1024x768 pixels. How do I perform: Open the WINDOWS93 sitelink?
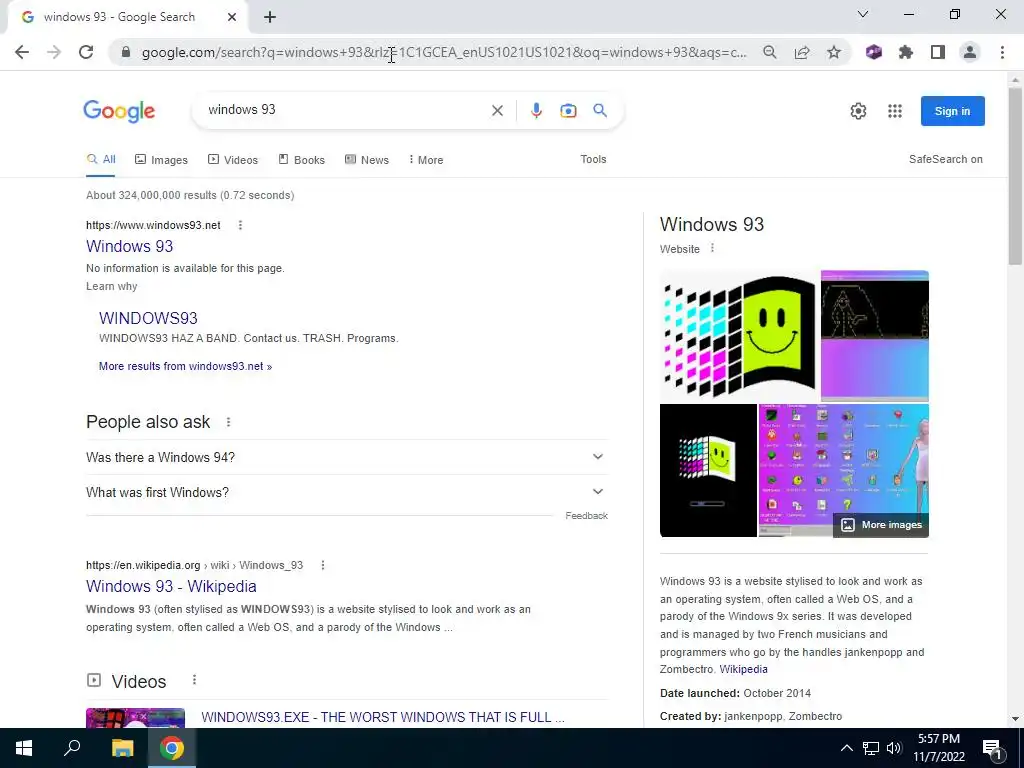click(x=148, y=318)
